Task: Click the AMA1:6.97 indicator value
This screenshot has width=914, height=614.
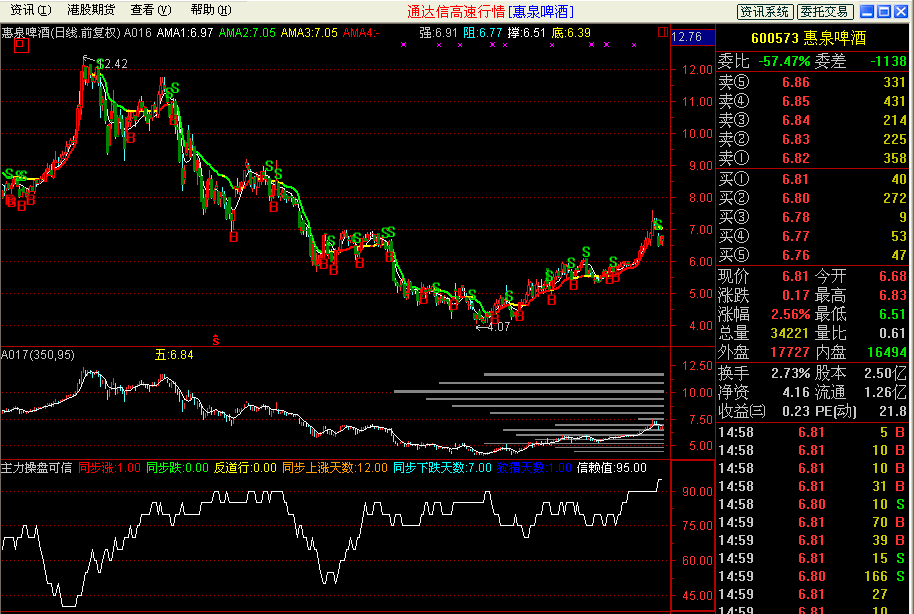Action: click(x=185, y=33)
